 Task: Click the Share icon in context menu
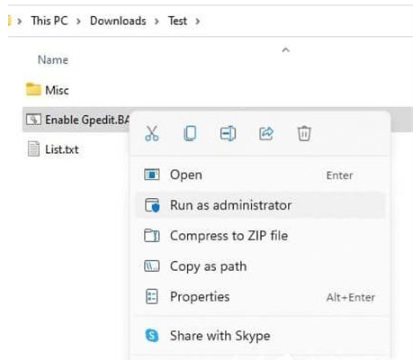point(266,134)
